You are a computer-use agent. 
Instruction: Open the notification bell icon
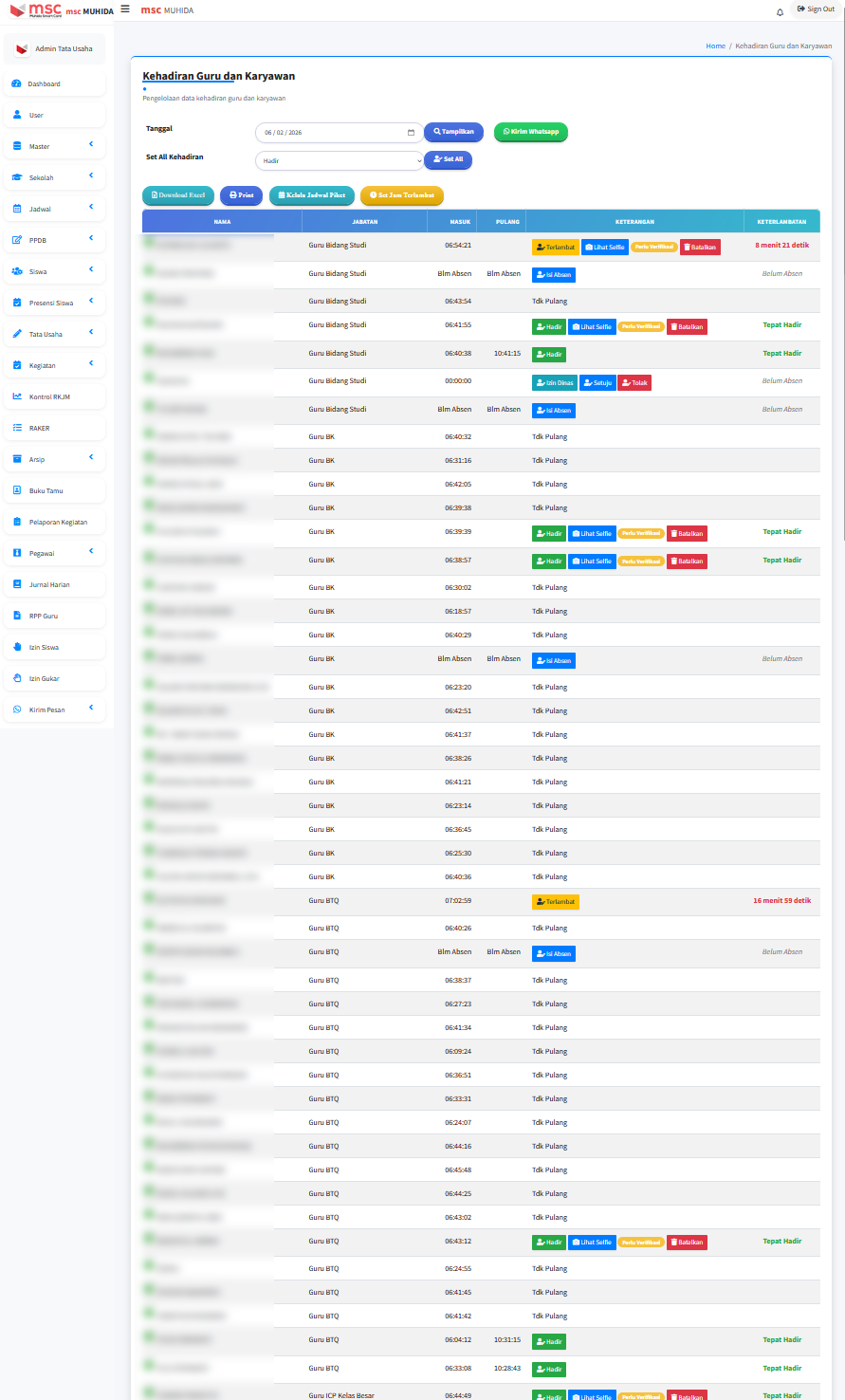(780, 12)
